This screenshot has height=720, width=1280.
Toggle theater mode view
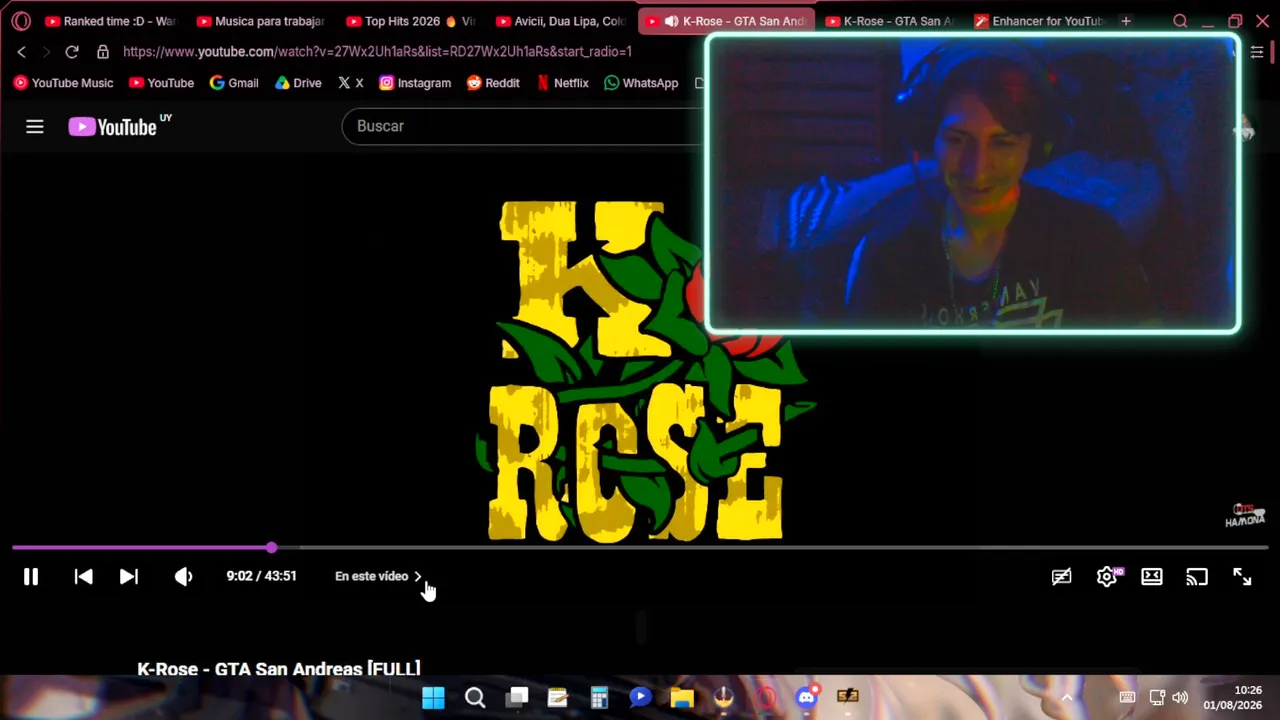[1152, 577]
